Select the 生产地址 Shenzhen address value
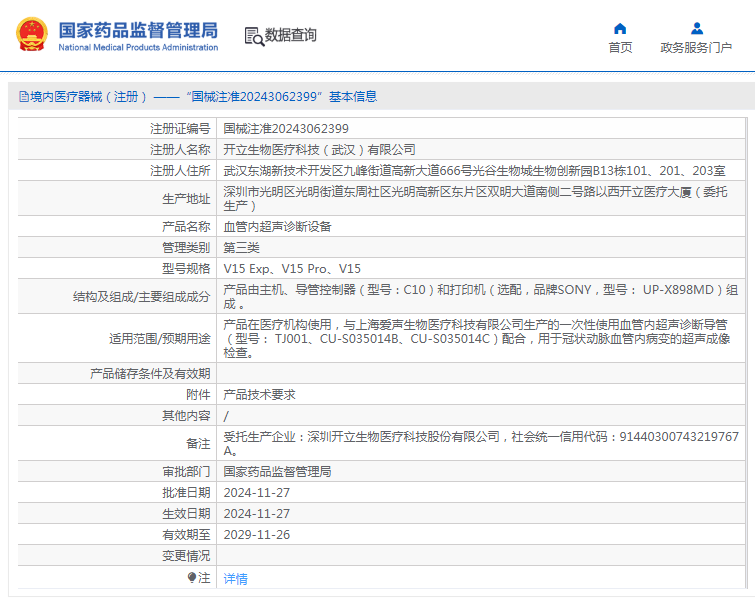The width and height of the screenshot is (755, 599). pos(475,198)
